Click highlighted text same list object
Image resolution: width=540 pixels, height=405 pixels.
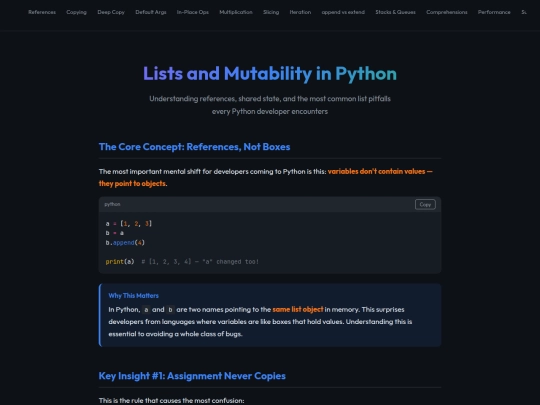point(298,309)
